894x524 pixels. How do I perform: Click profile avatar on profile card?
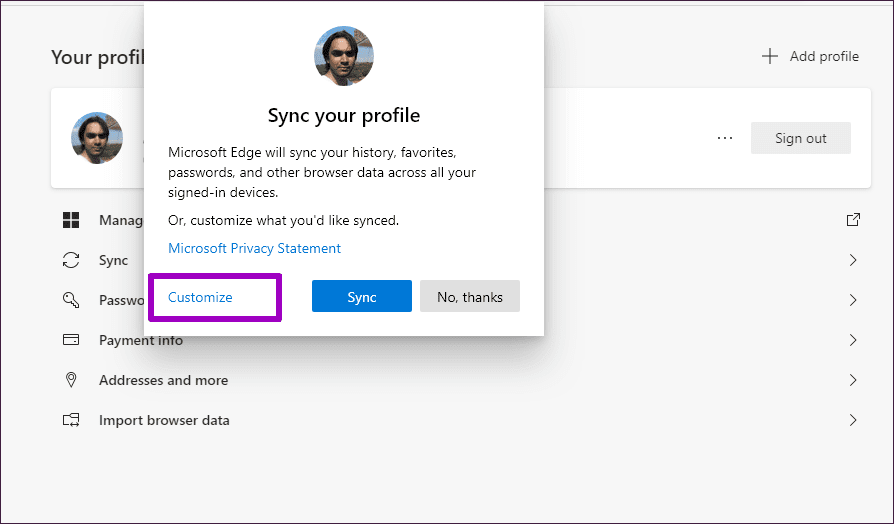[97, 138]
